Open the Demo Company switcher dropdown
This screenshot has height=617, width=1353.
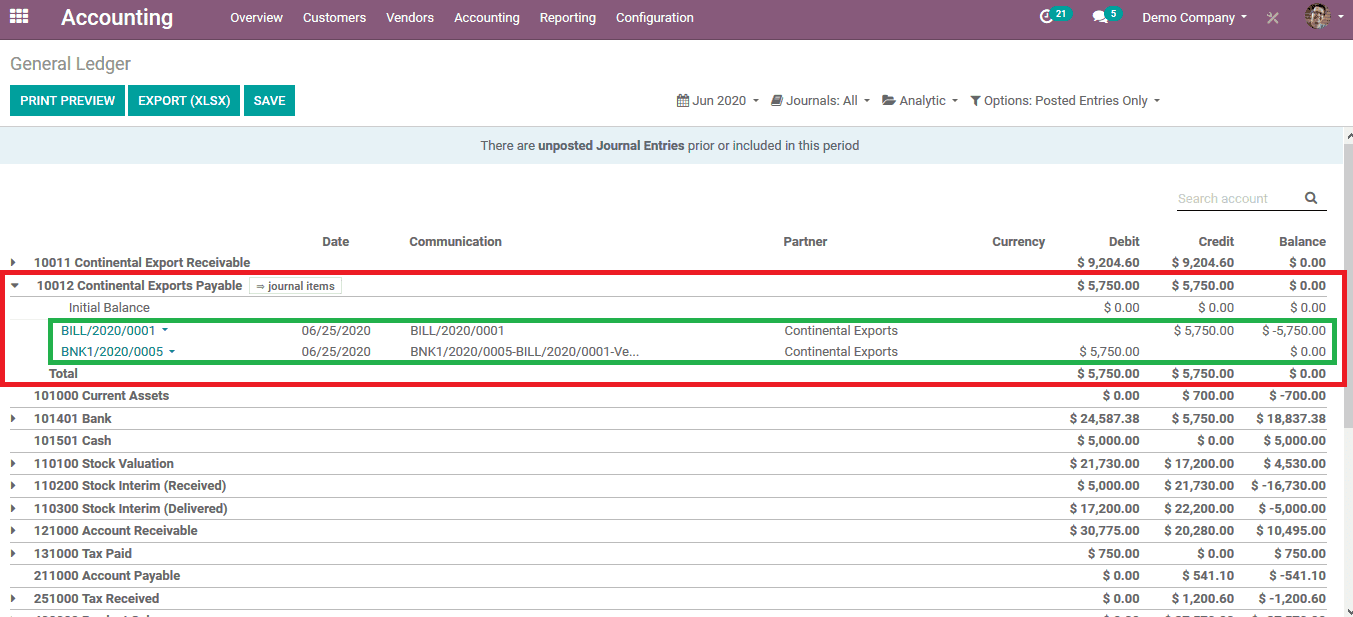click(1194, 17)
